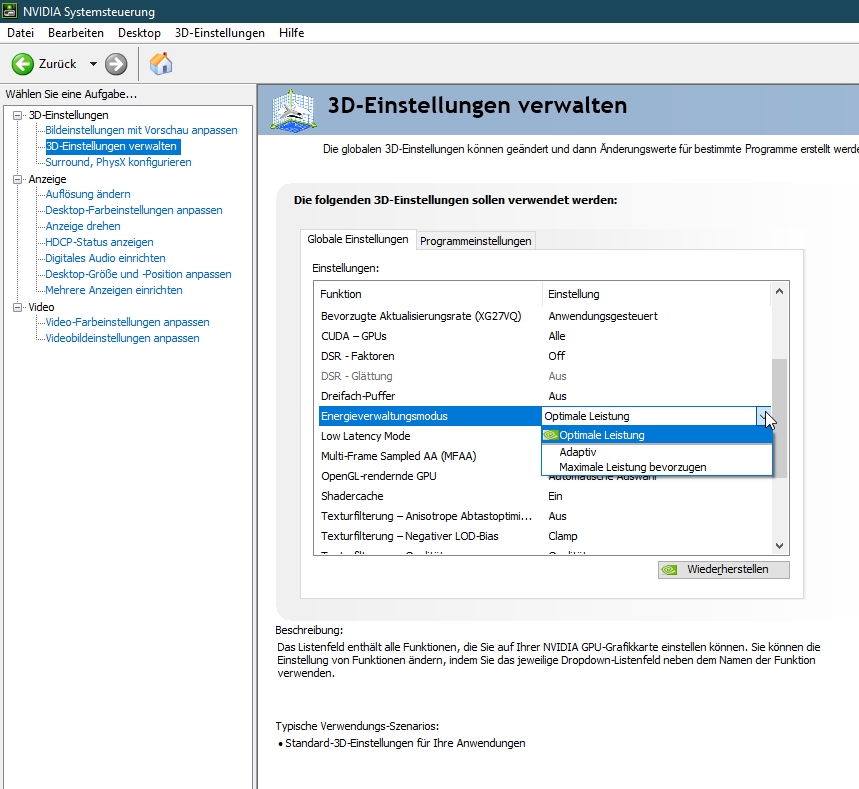Close the Energieverwaltungsmodus dropdown arrow

(x=764, y=416)
